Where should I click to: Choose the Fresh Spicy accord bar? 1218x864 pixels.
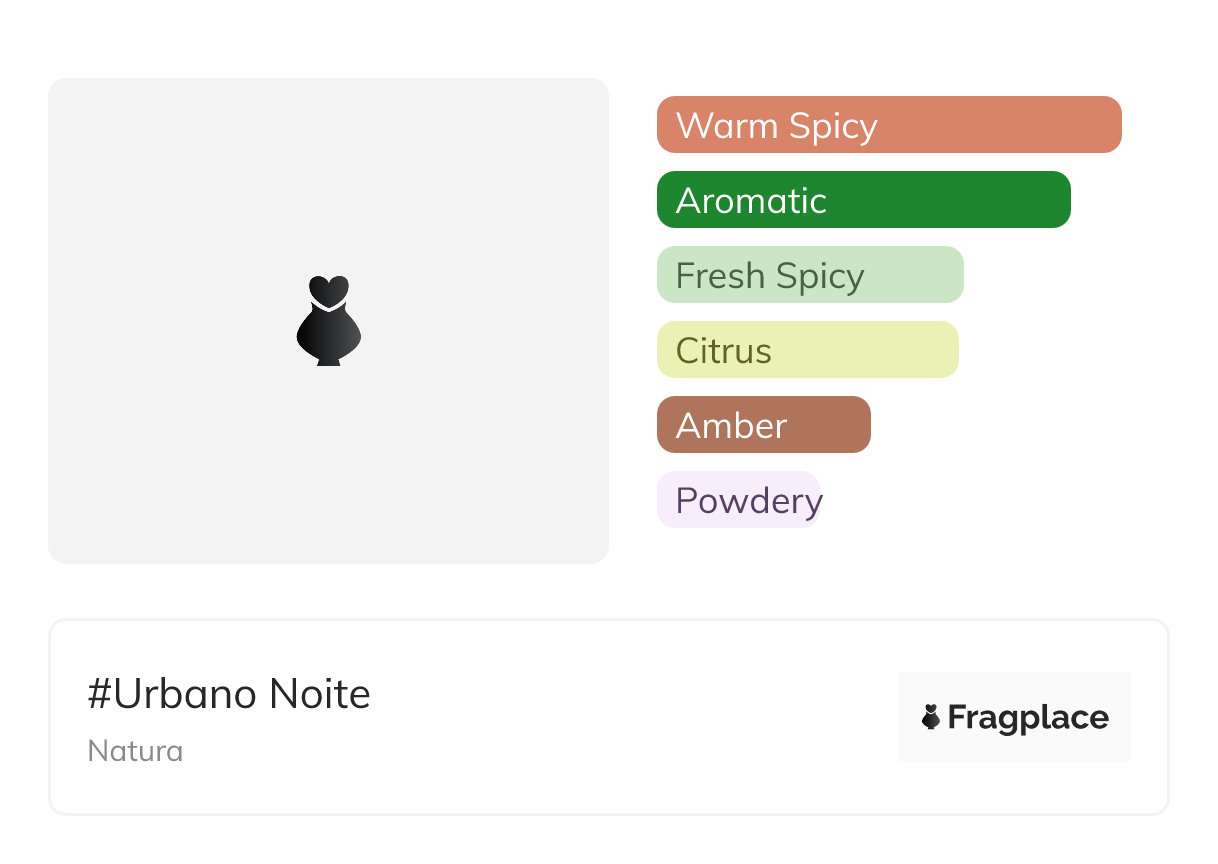810,275
